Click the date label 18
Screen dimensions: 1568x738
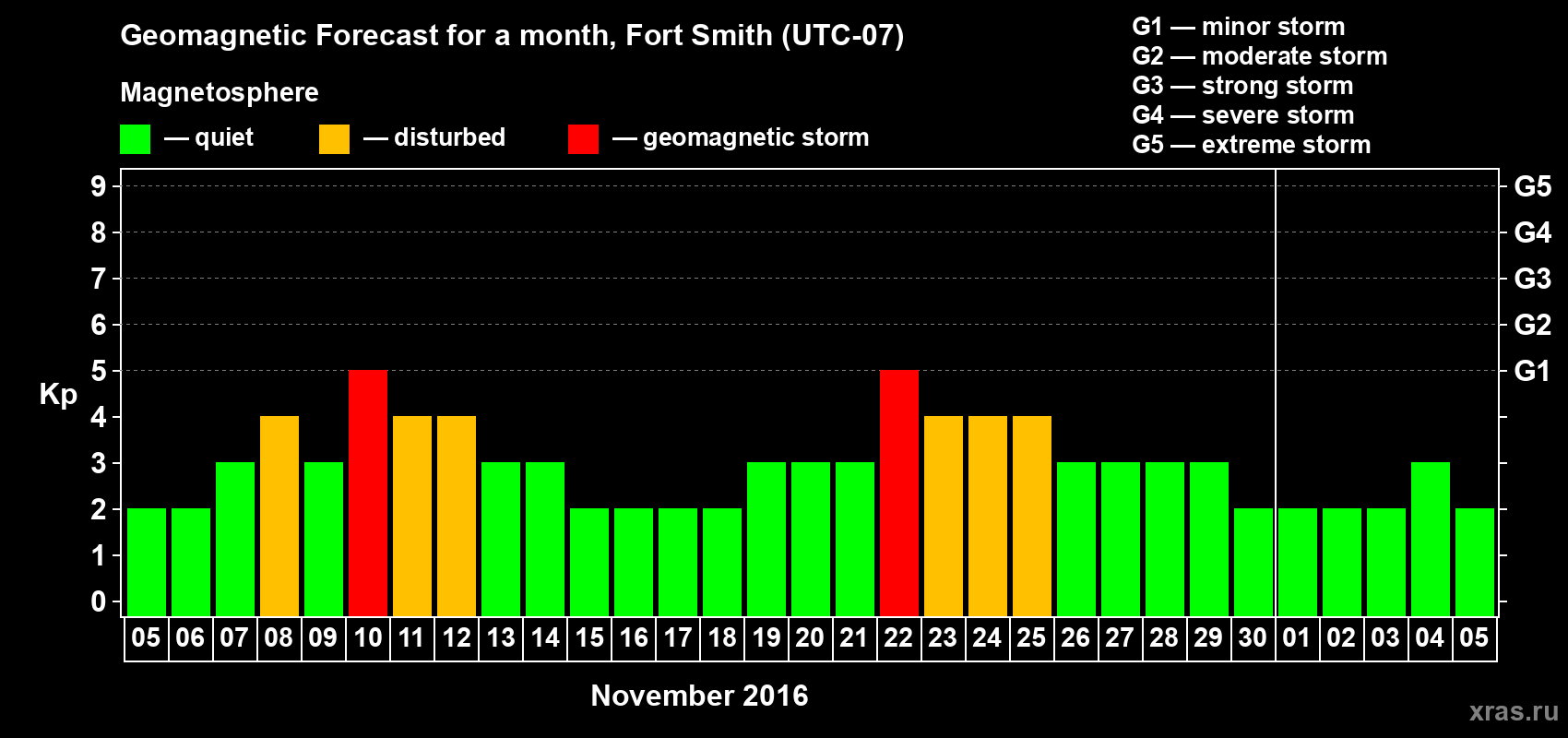pos(722,637)
